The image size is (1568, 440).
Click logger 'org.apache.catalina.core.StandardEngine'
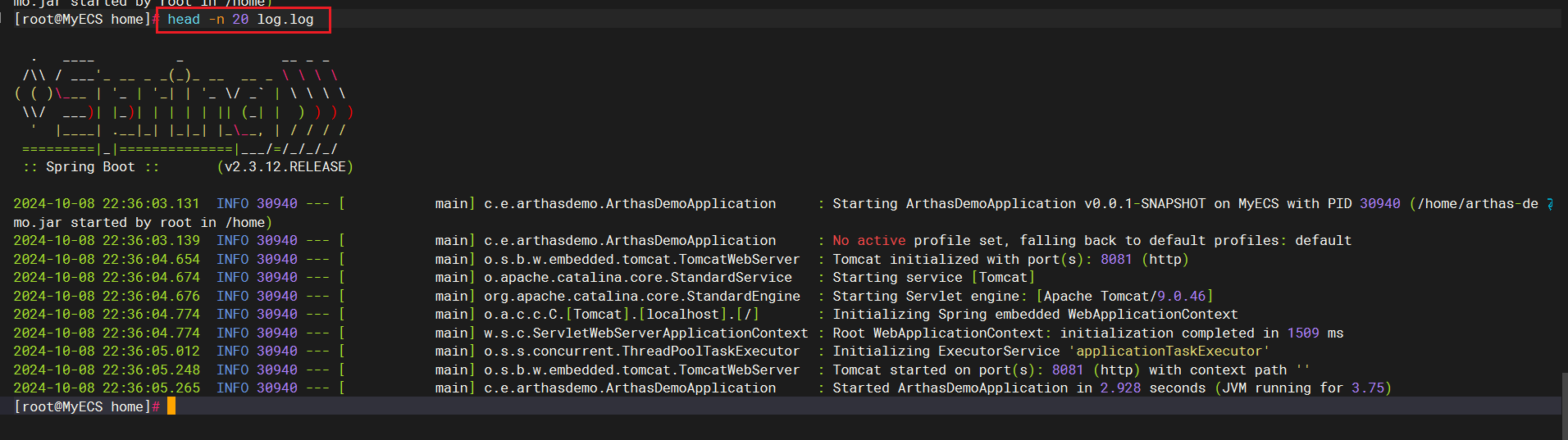642,297
